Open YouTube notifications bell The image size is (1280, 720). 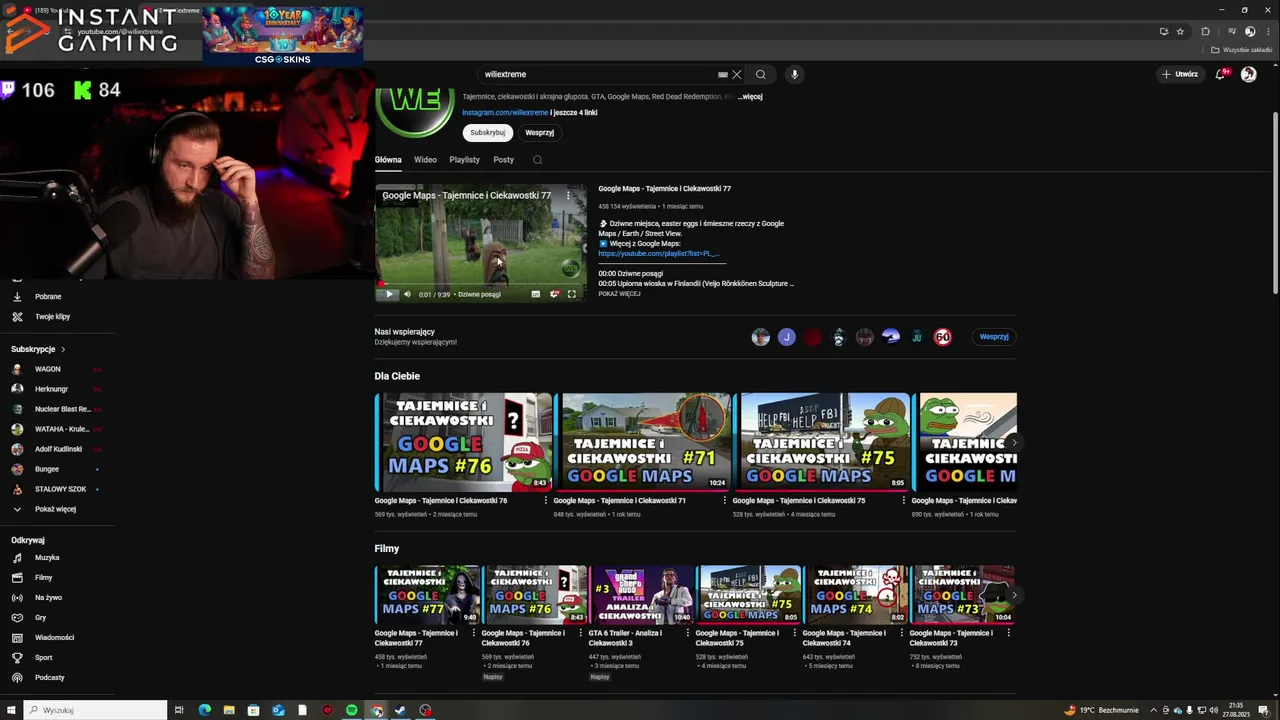[x=1221, y=74]
